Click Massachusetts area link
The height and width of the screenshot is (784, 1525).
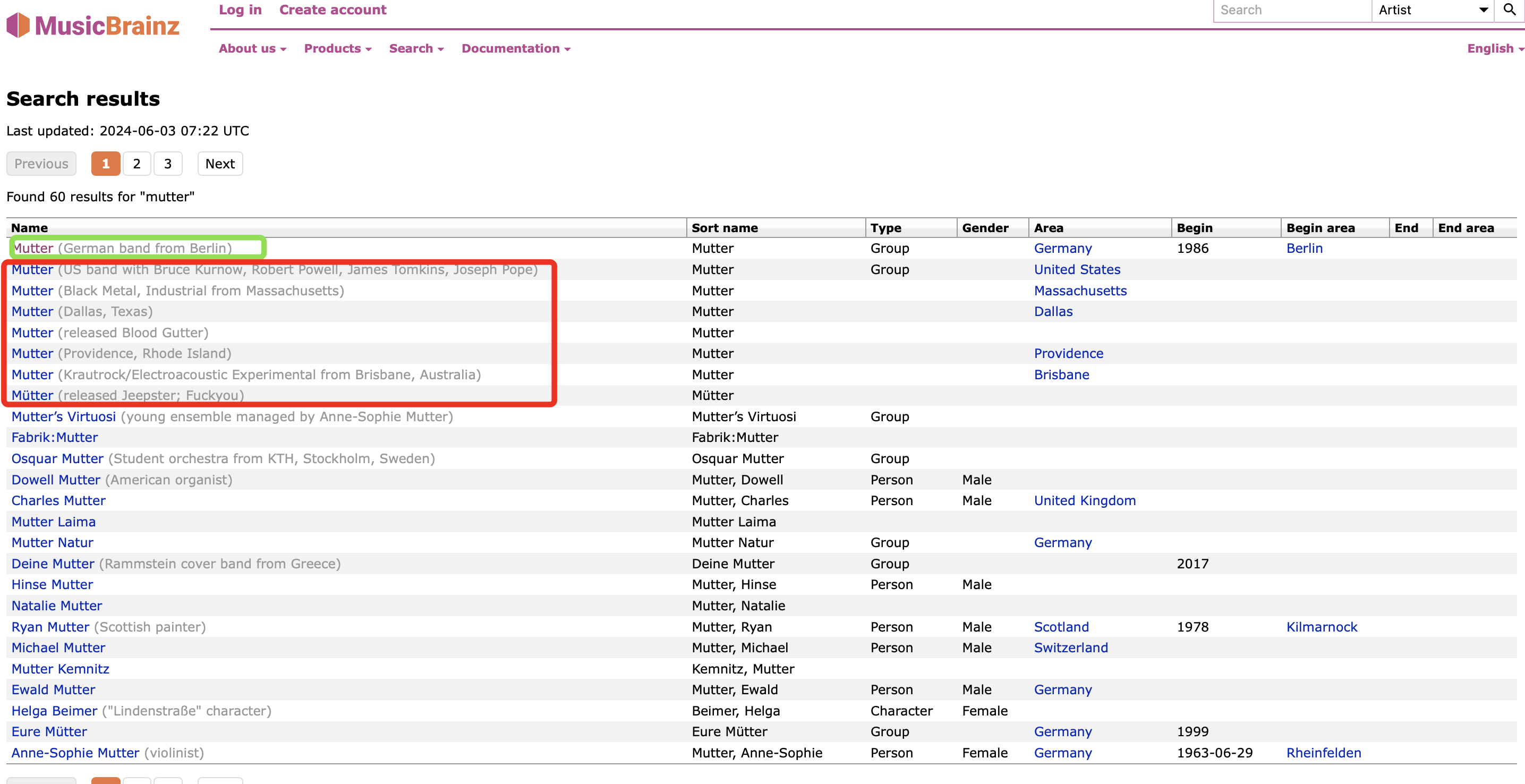coord(1080,291)
